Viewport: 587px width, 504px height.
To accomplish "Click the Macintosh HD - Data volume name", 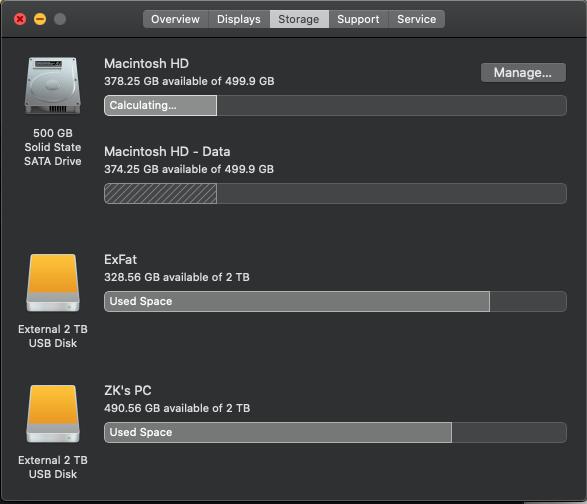I will point(167,152).
